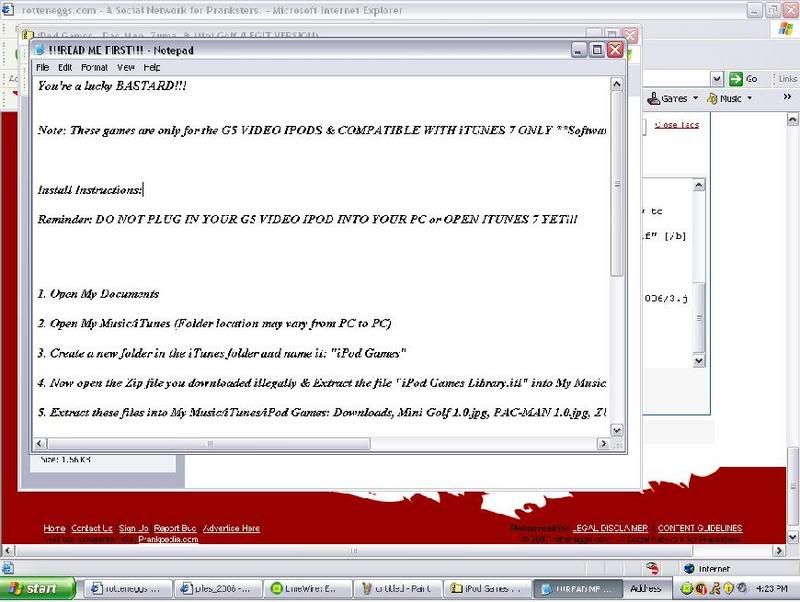Click the Notepad title bar icon
This screenshot has height=602, width=800.
(x=40, y=50)
